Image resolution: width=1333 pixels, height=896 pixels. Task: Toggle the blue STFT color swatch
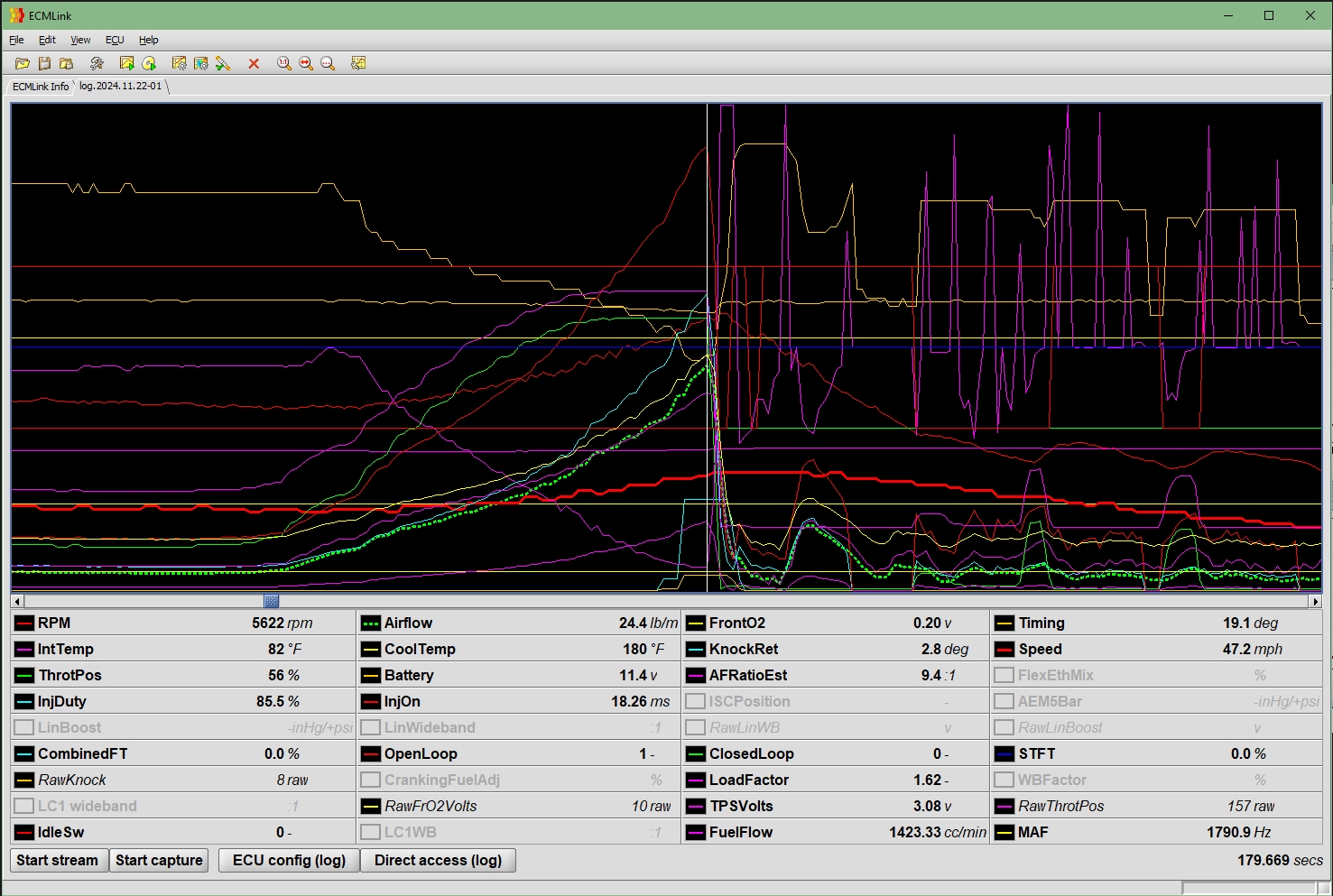[x=1004, y=753]
